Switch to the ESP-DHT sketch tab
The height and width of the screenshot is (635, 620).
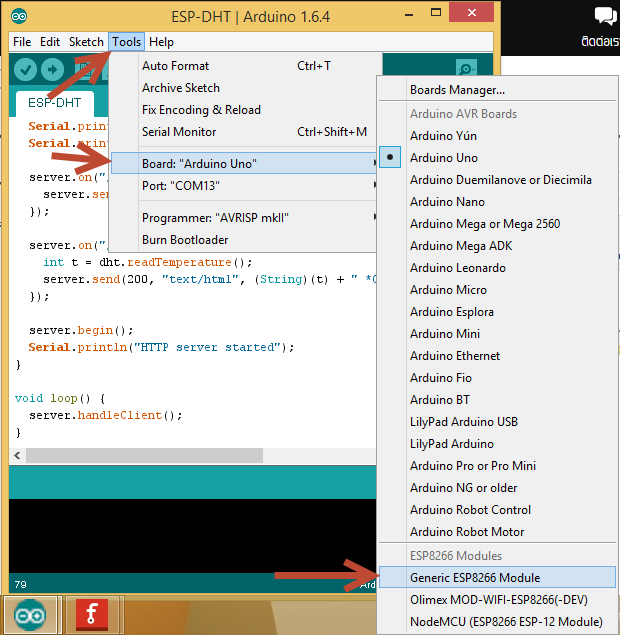pyautogui.click(x=55, y=103)
